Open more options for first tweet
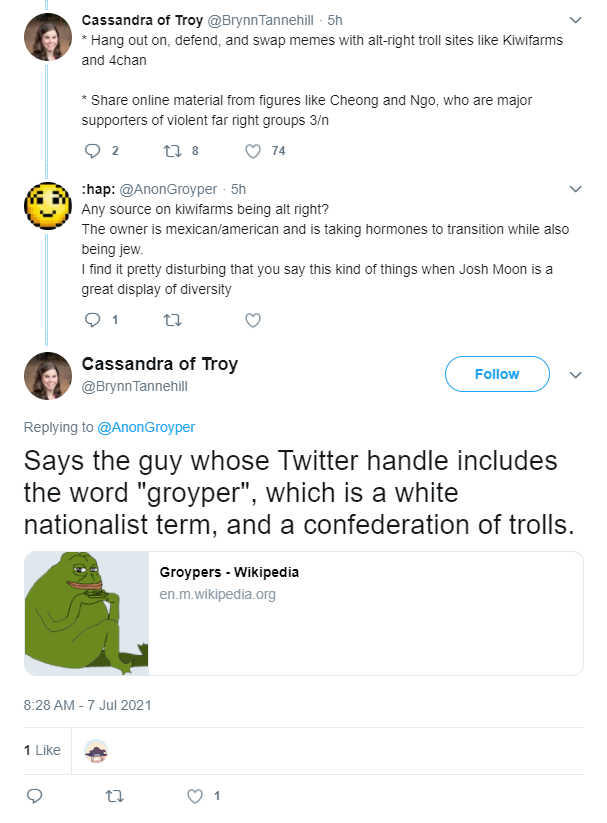The width and height of the screenshot is (607, 823). click(575, 20)
